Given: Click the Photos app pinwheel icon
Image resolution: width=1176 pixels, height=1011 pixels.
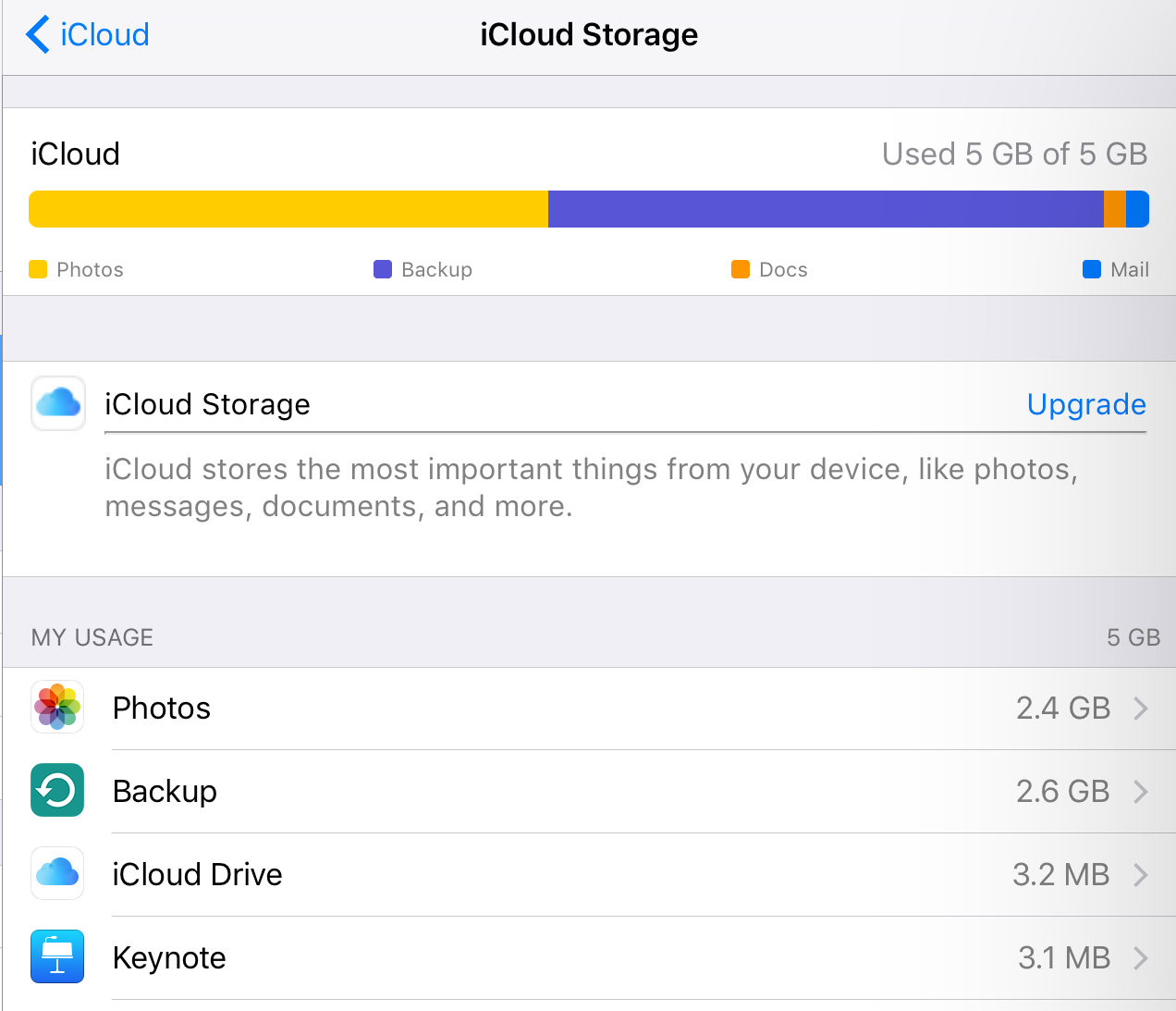Looking at the screenshot, I should 57,708.
